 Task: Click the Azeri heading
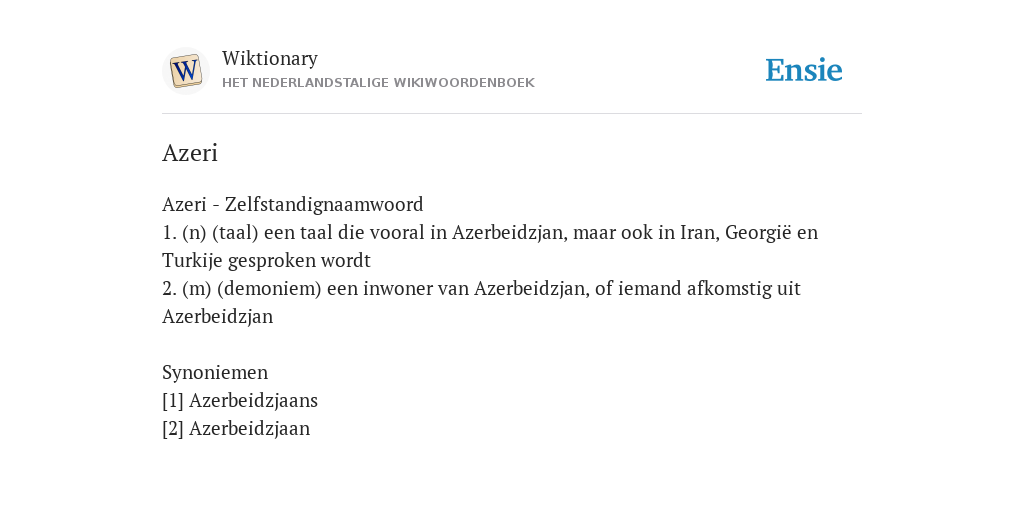point(189,153)
